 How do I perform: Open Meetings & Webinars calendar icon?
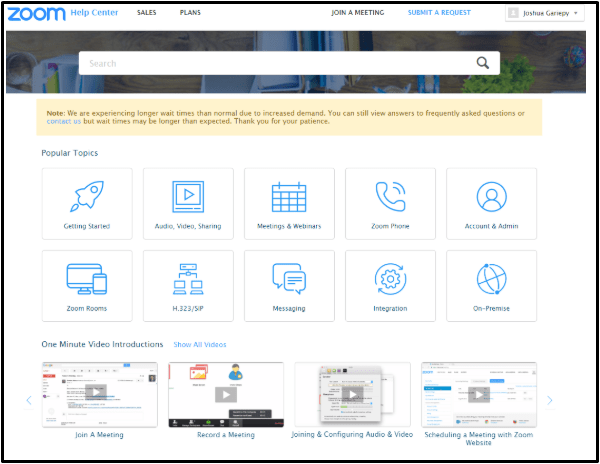(289, 197)
